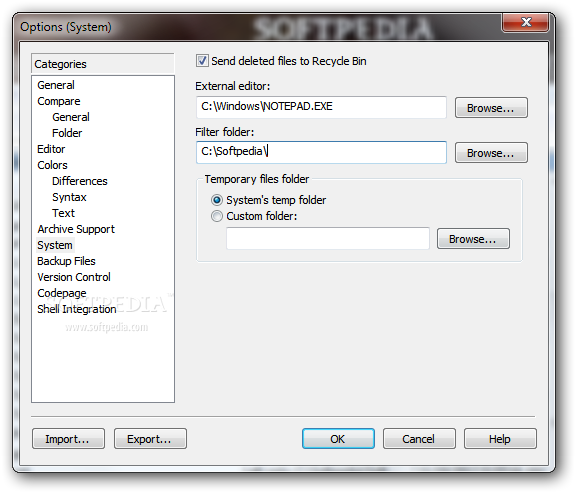Select Folder category under Compare
This screenshot has width=576, height=493.
(x=67, y=133)
